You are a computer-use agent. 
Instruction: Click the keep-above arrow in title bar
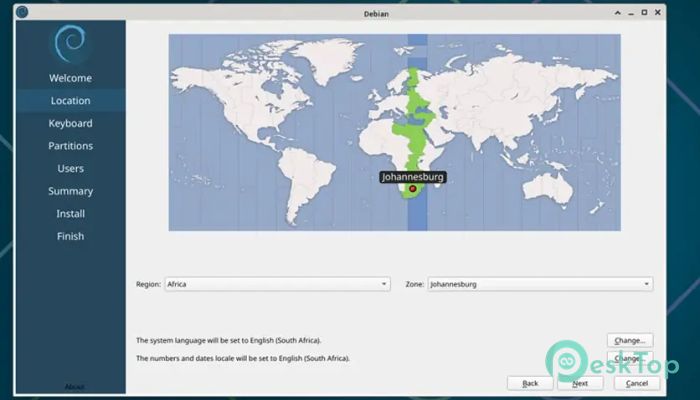[618, 13]
